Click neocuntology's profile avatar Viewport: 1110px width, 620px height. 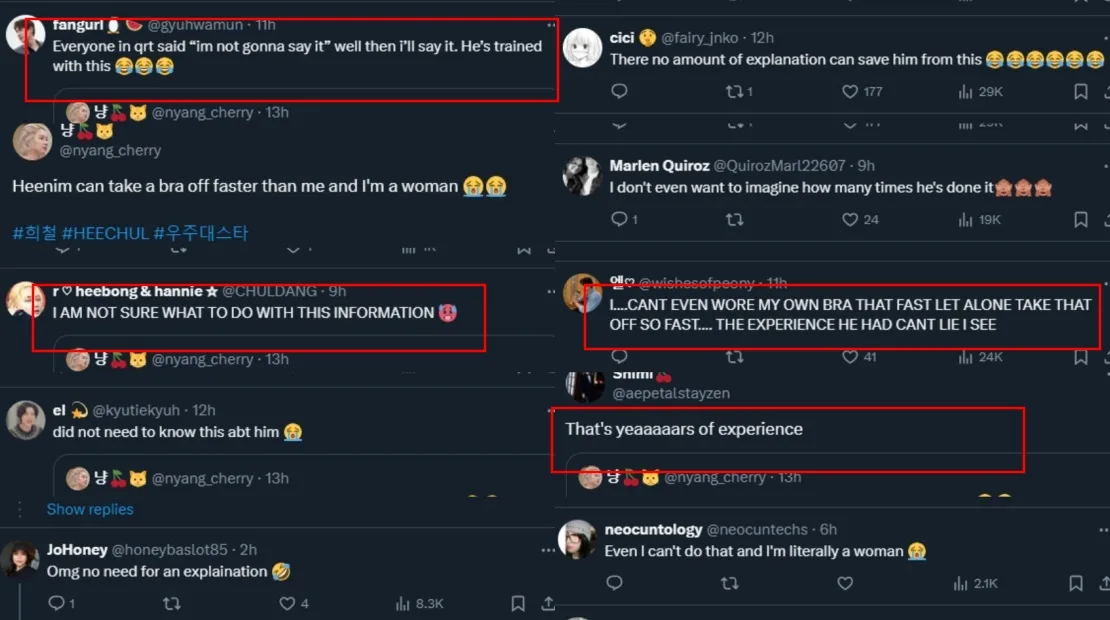[578, 541]
